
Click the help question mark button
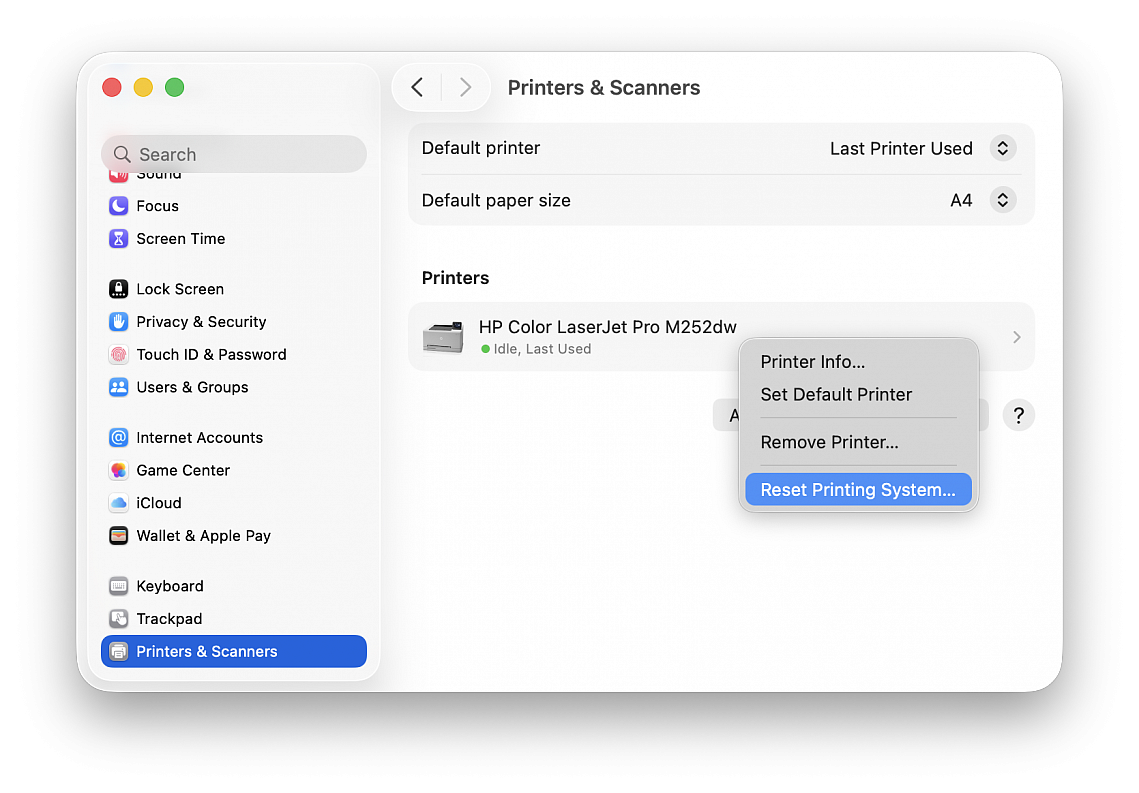1018,415
